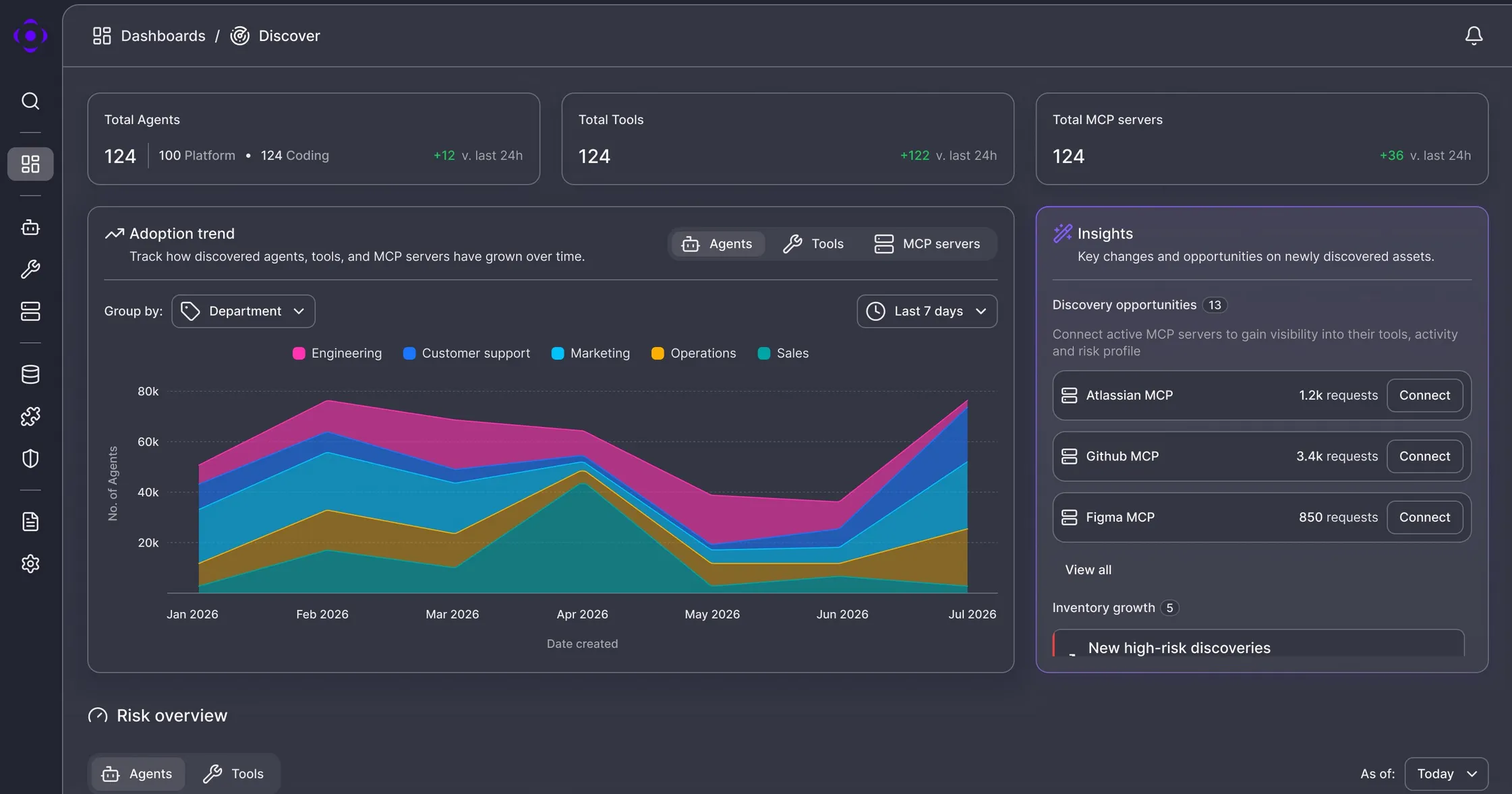Image resolution: width=1512 pixels, height=794 pixels.
Task: Open settings gear icon in the sidebar
Action: [x=30, y=563]
